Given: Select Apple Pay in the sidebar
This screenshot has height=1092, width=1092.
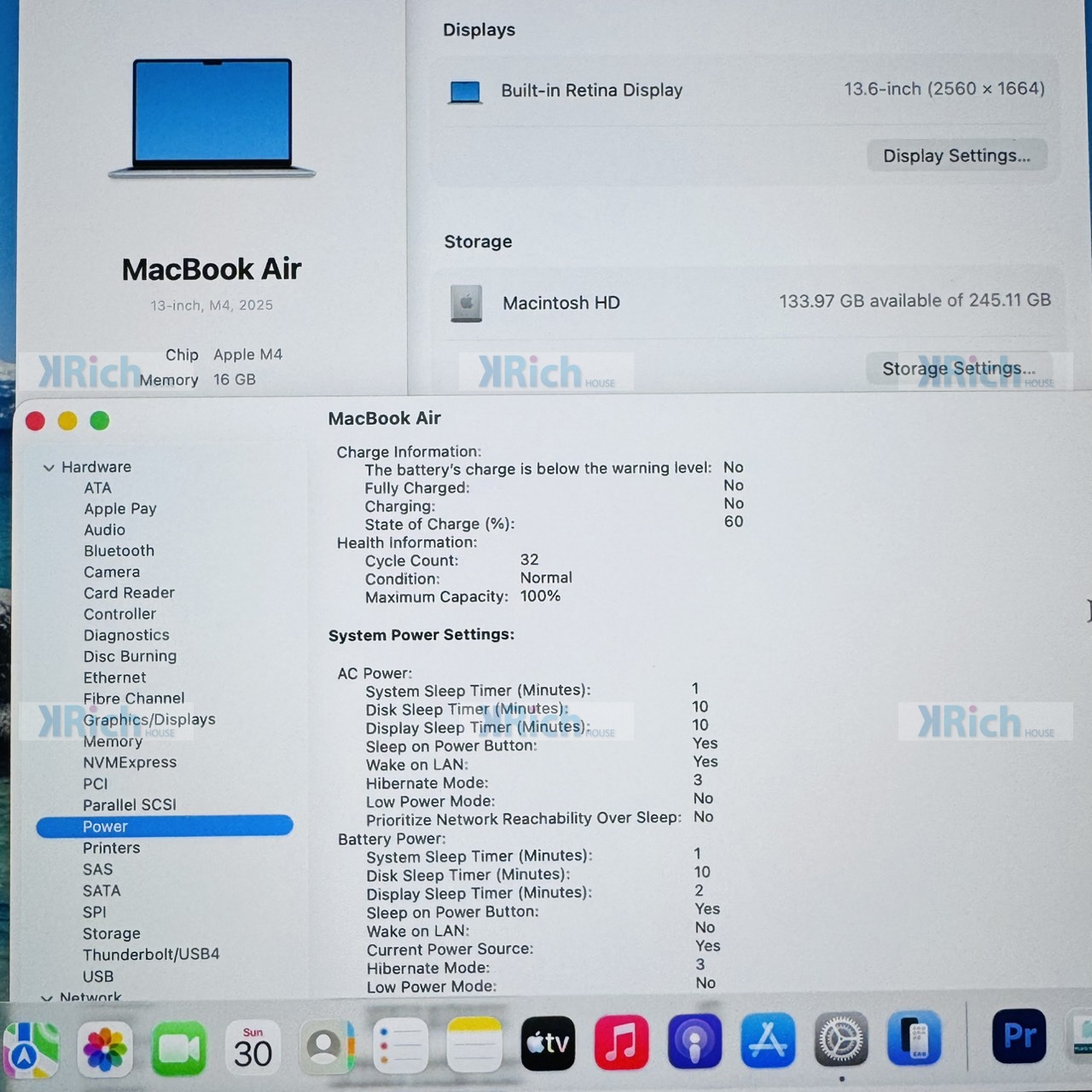Looking at the screenshot, I should pos(120,508).
